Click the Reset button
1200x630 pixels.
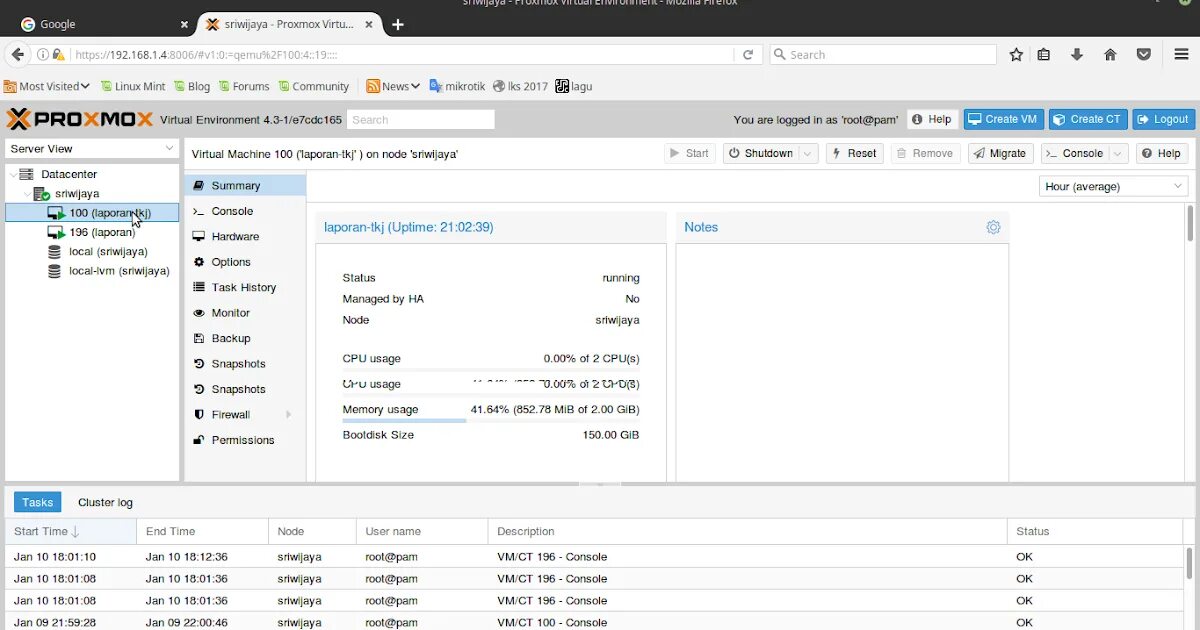[854, 153]
